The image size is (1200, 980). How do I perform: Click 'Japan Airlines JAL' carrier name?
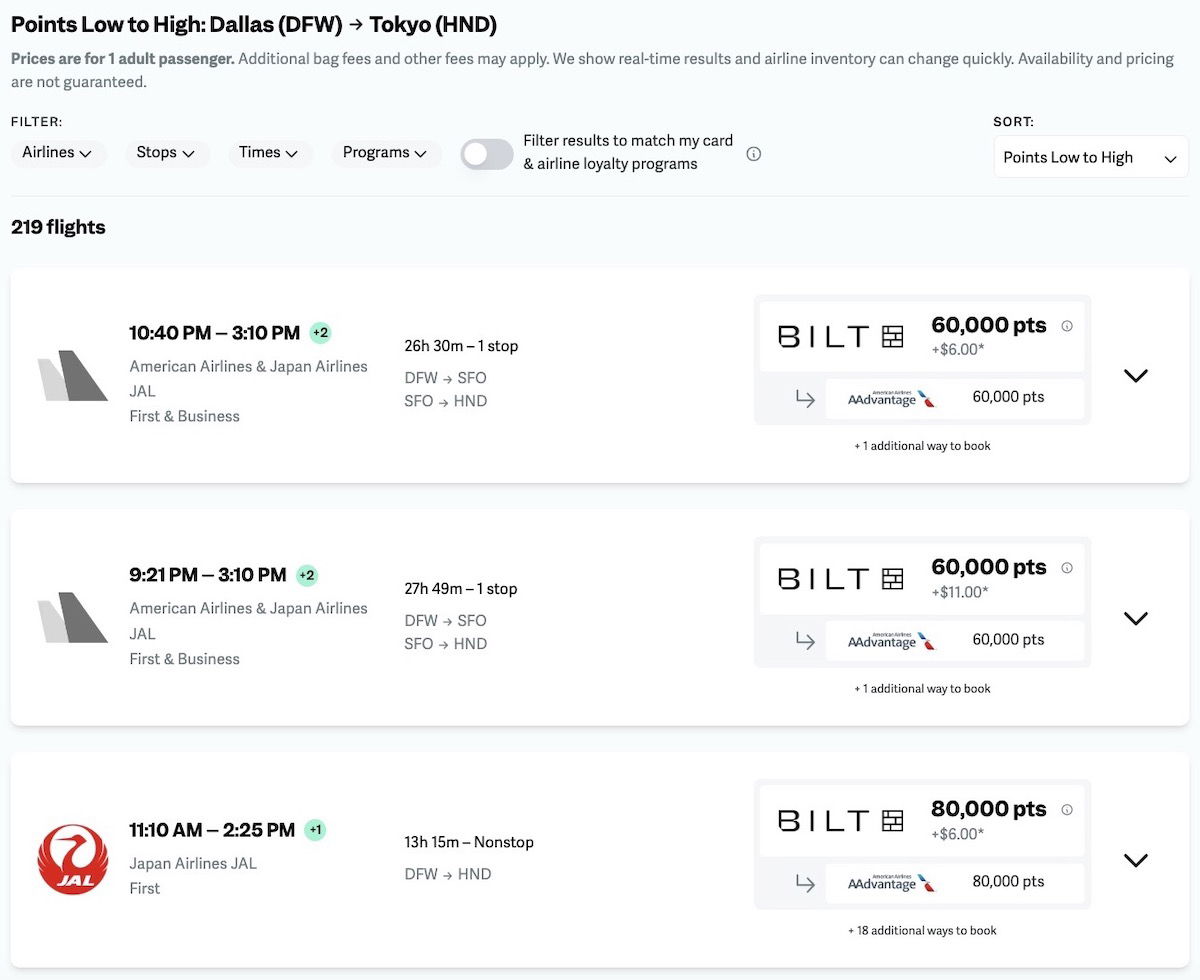(x=193, y=863)
